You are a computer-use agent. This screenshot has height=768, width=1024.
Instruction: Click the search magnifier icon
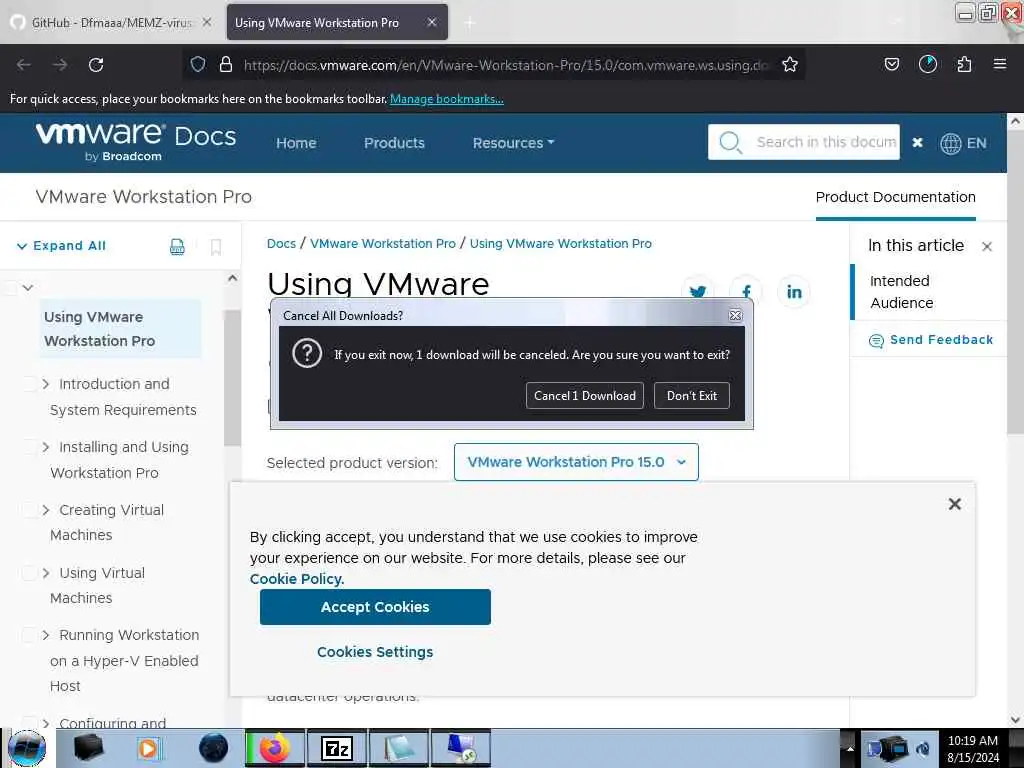730,142
